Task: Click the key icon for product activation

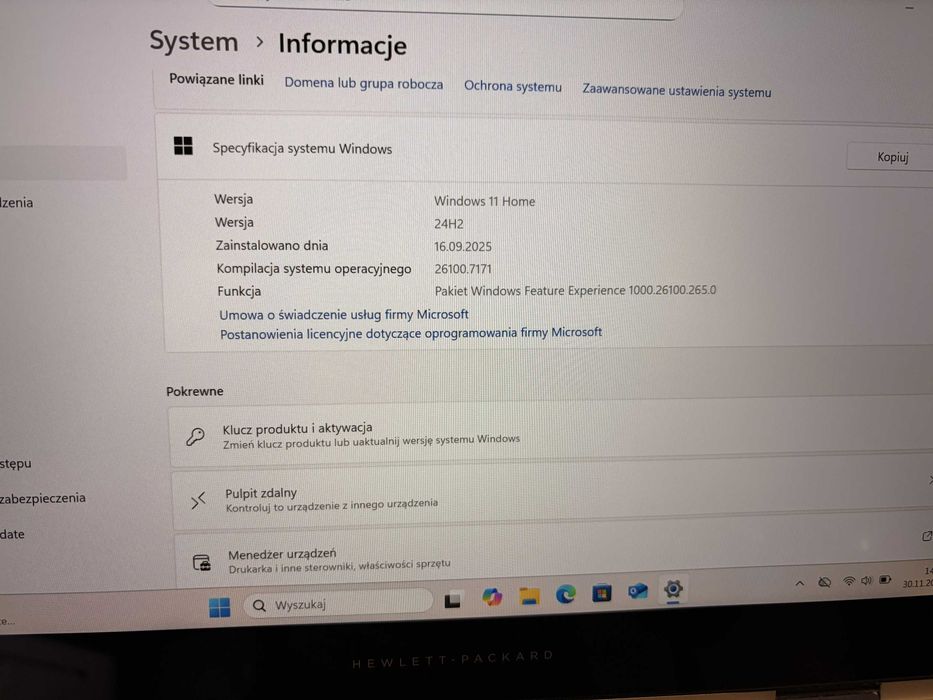Action: [195, 436]
